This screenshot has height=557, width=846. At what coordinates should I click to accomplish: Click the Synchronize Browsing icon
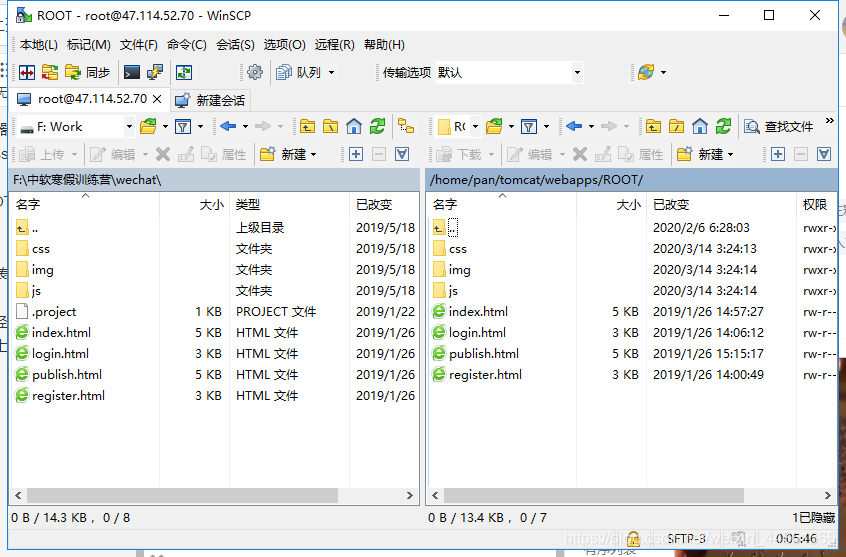click(50, 72)
